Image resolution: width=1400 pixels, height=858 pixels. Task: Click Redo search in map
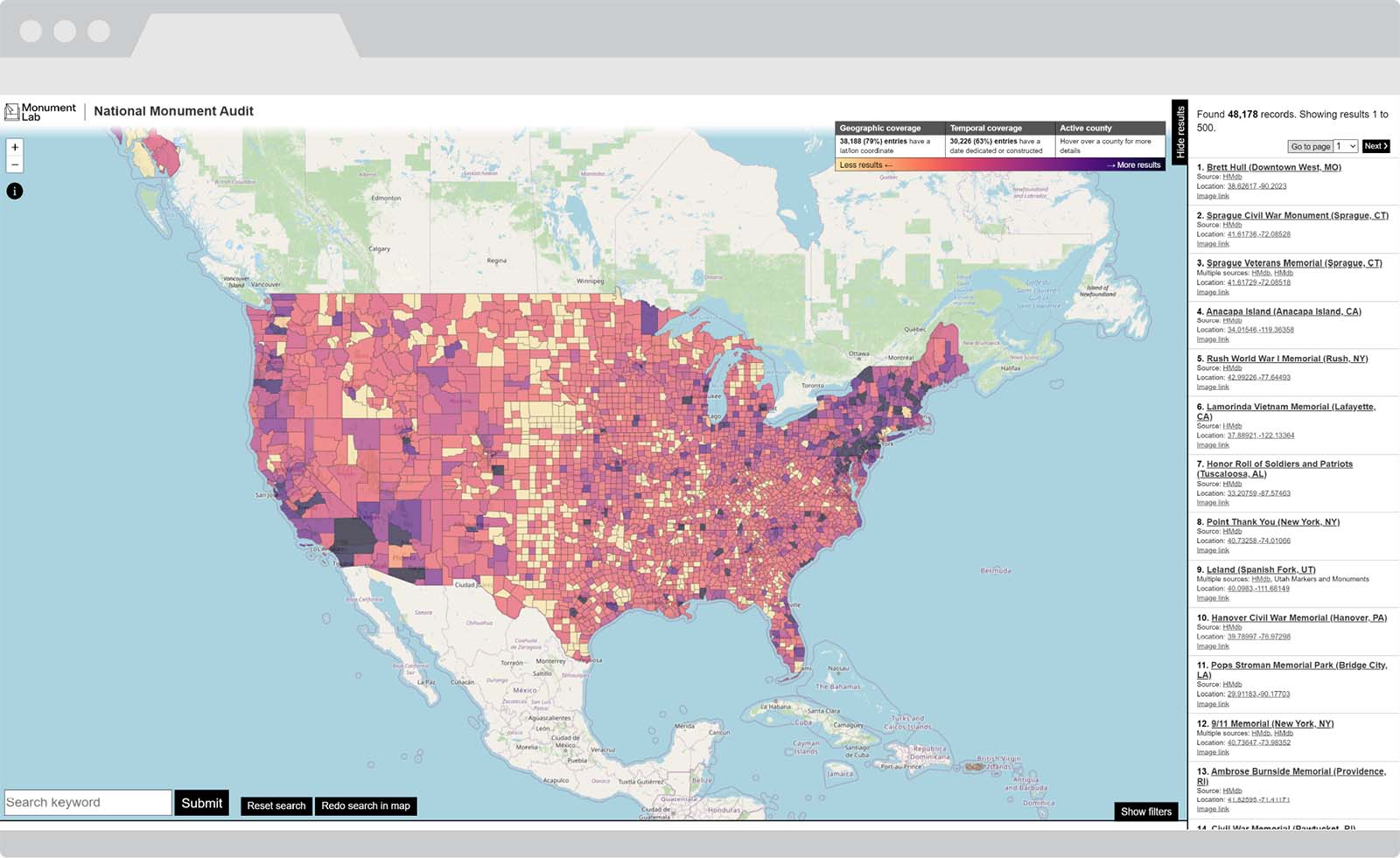pos(366,806)
